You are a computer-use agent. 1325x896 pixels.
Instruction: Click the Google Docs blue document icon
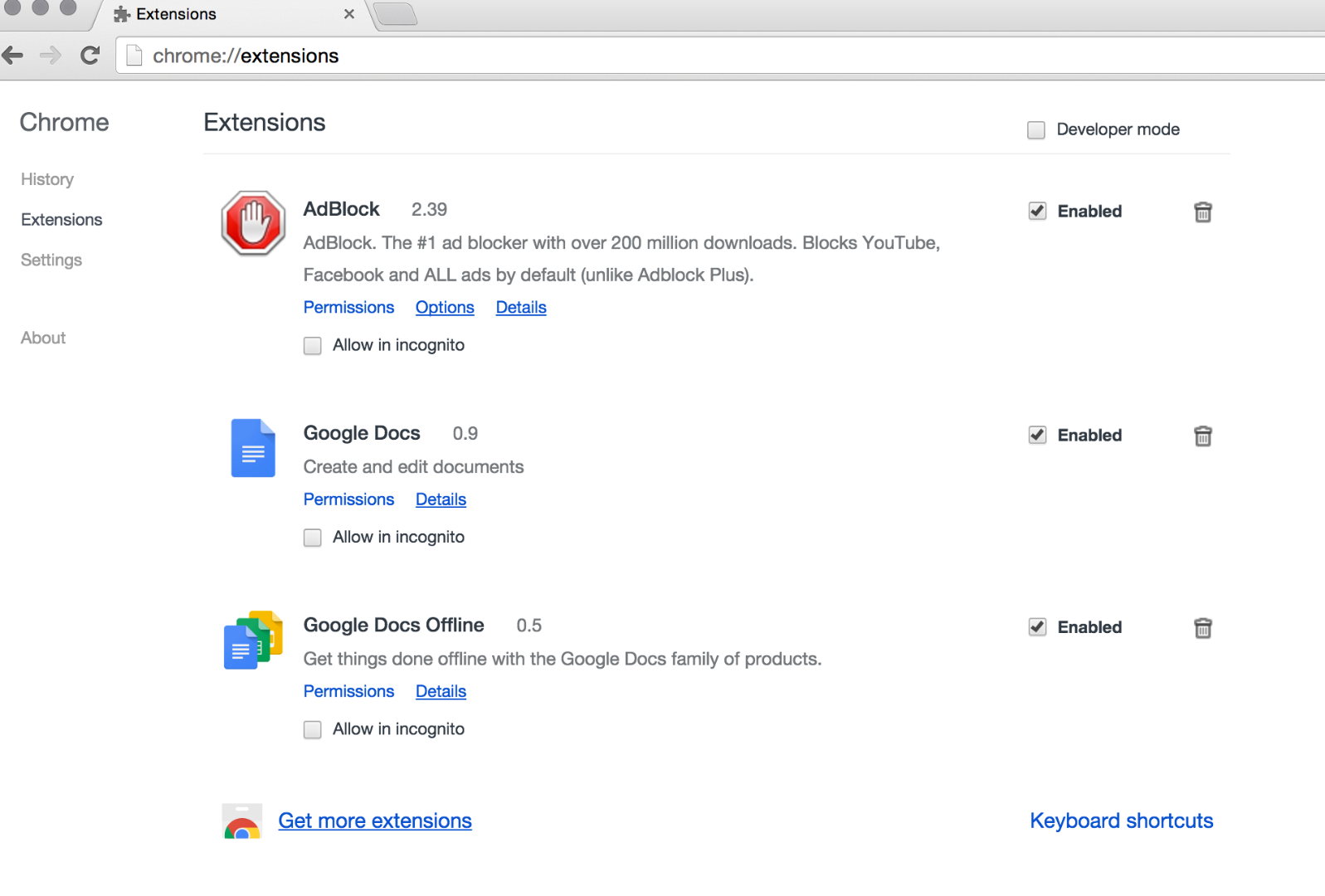pyautogui.click(x=253, y=448)
